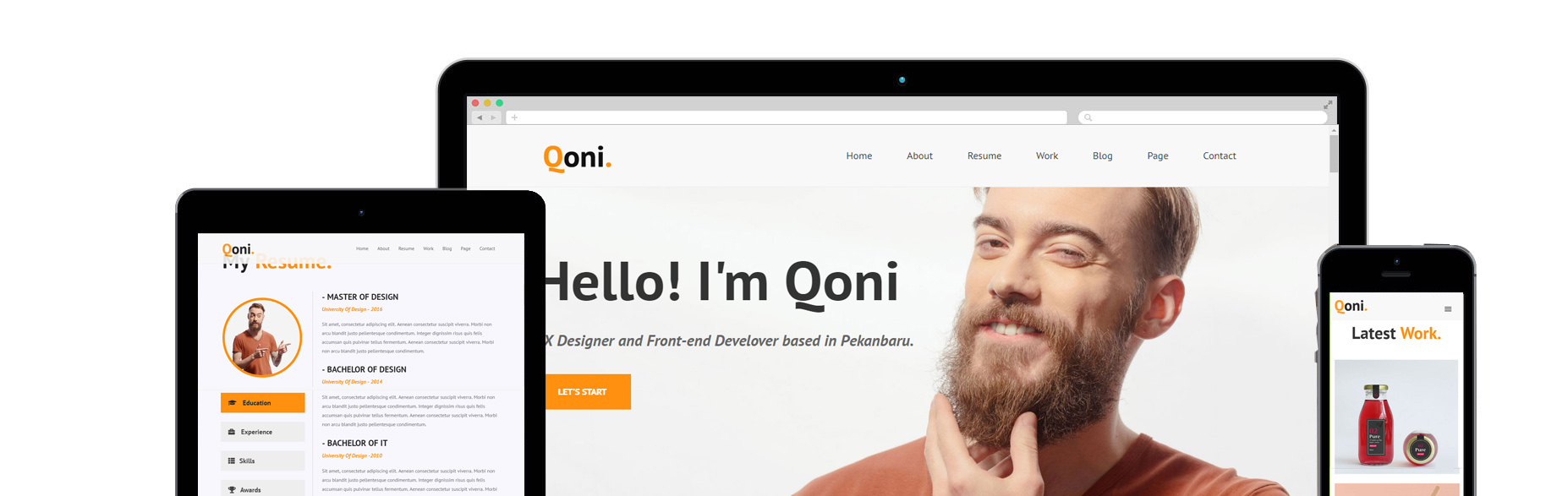
Task: Click the Contact link in navigation
Action: 1220,155
